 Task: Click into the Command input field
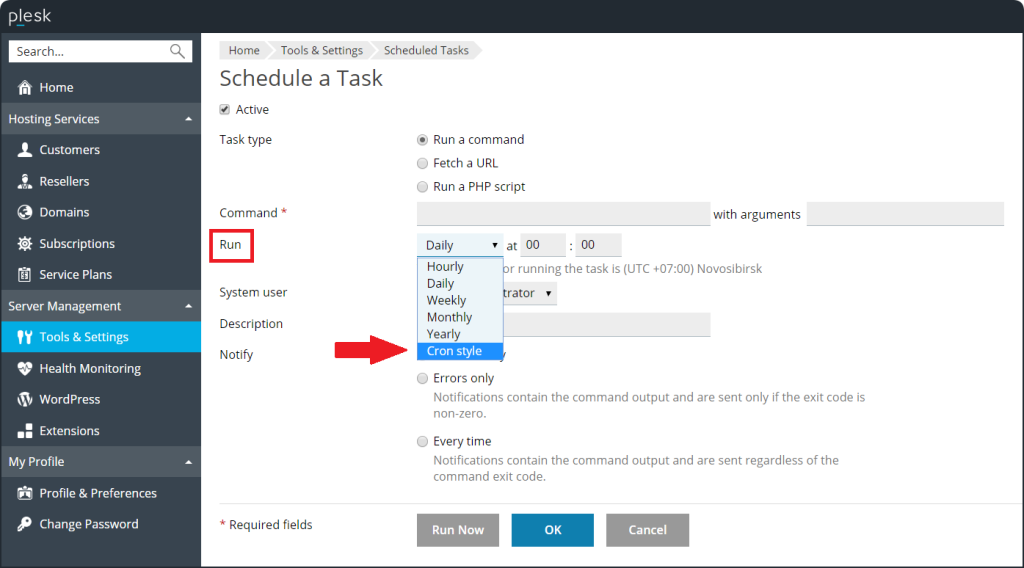pyautogui.click(x=563, y=214)
